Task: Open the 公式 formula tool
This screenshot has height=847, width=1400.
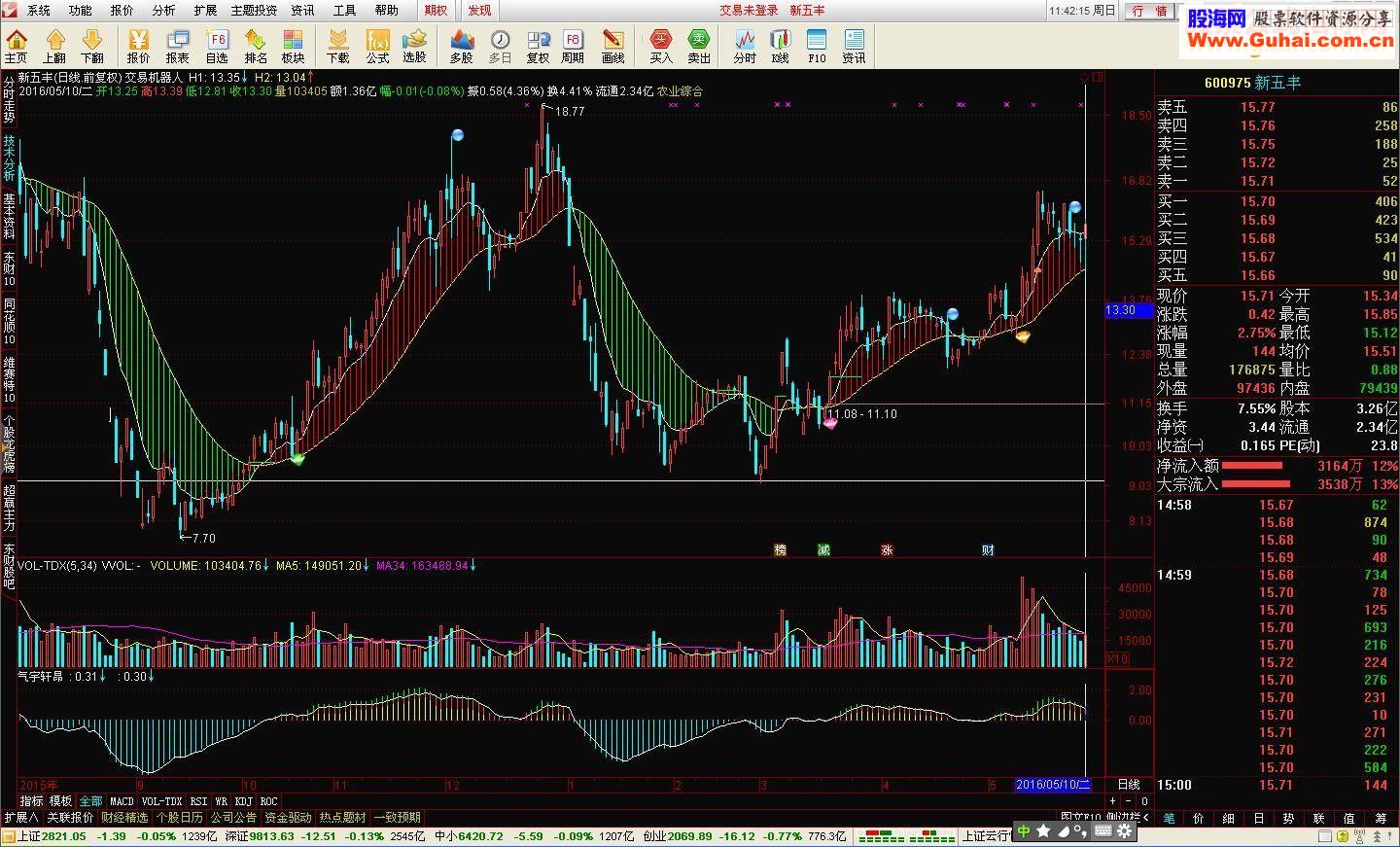Action: [377, 46]
